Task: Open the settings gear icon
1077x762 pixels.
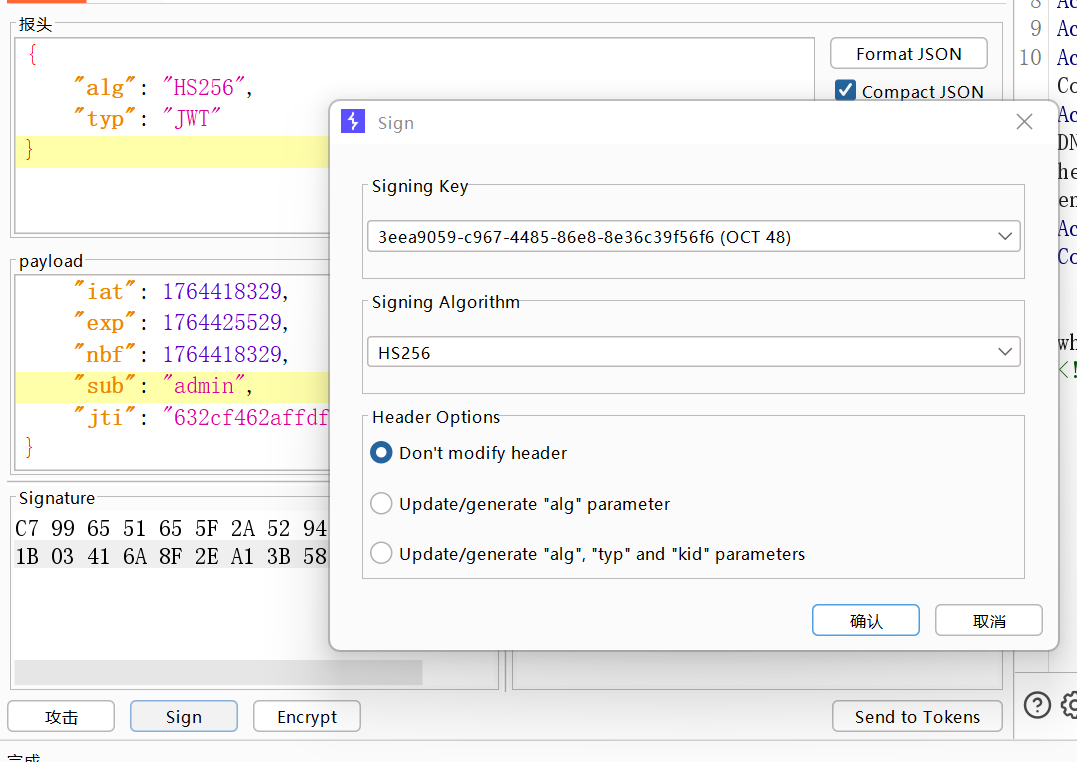Action: point(1069,705)
